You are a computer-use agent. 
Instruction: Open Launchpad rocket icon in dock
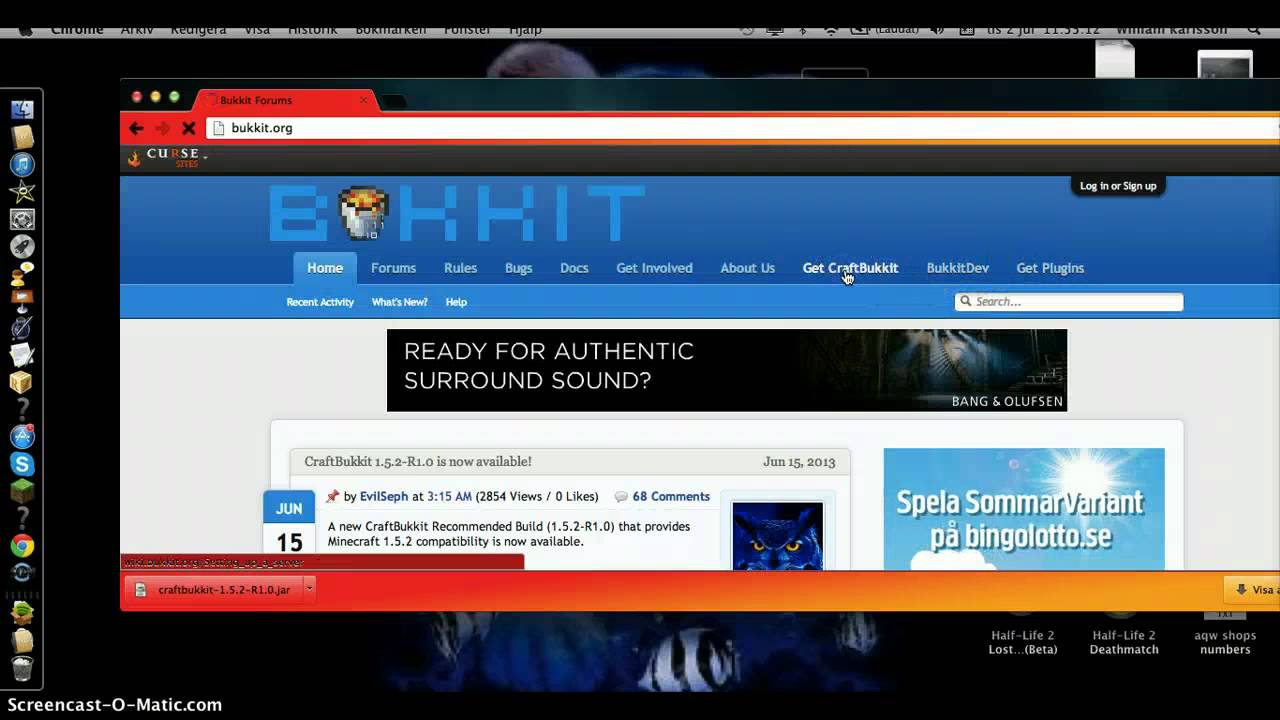point(22,246)
